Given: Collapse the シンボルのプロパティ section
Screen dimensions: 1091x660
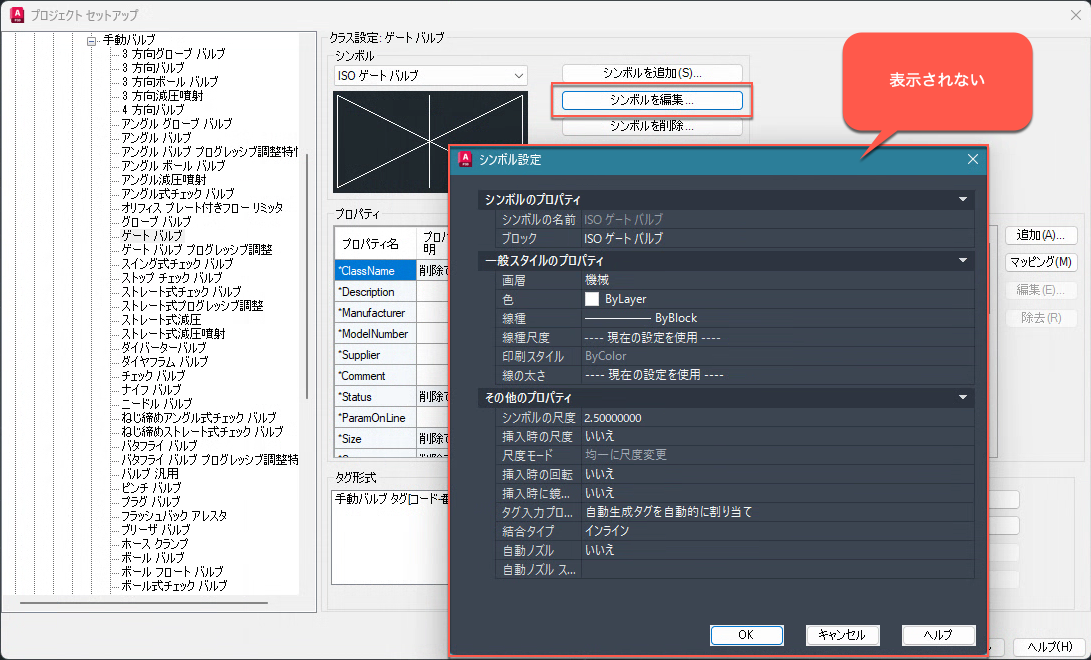Looking at the screenshot, I should tap(964, 198).
